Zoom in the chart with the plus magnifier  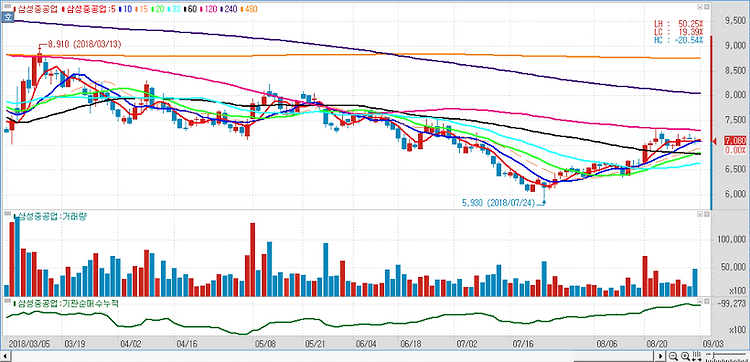tap(685, 356)
